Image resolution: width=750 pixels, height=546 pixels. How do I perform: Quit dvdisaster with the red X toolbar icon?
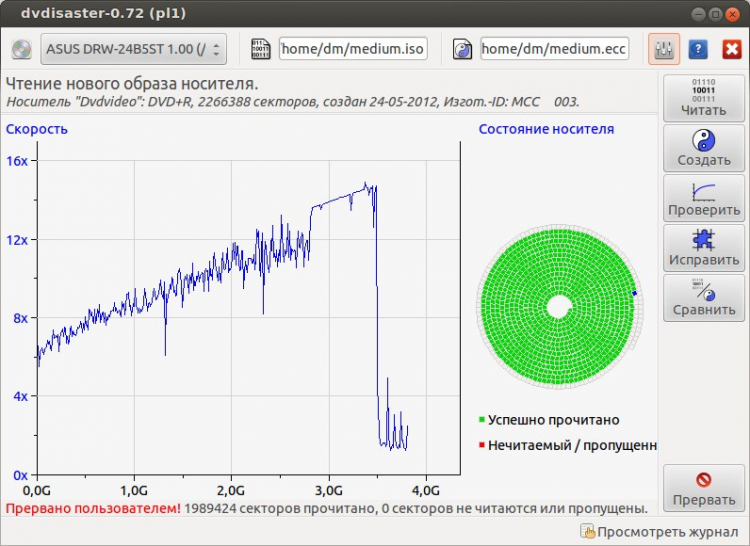[731, 49]
